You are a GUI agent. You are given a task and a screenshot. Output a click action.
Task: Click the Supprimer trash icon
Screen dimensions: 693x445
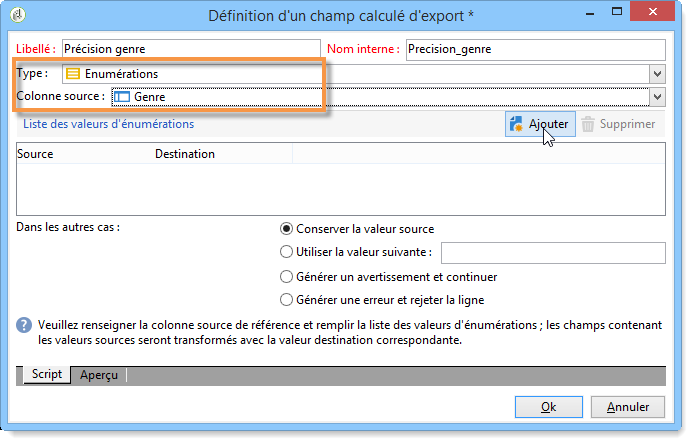coord(588,124)
